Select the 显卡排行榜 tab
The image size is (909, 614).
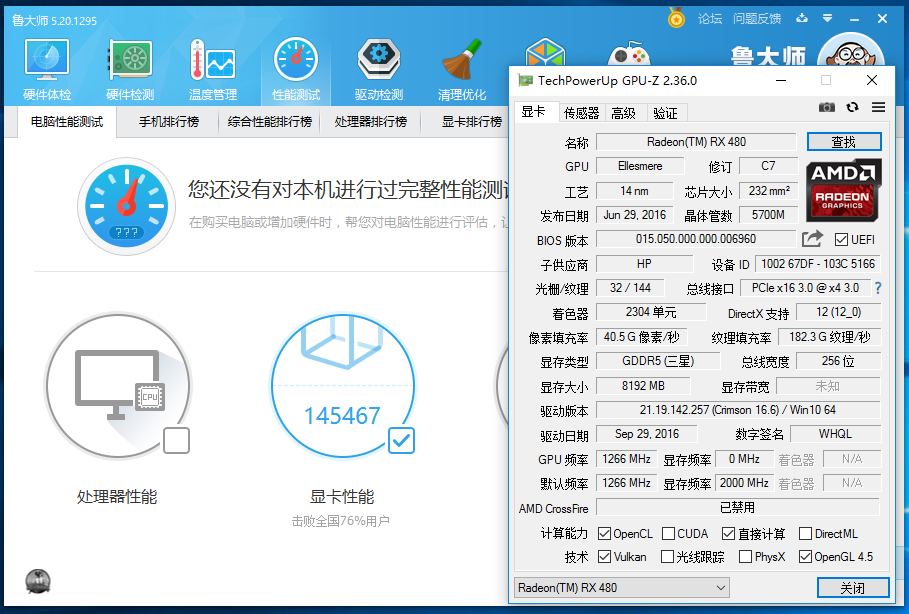472,122
